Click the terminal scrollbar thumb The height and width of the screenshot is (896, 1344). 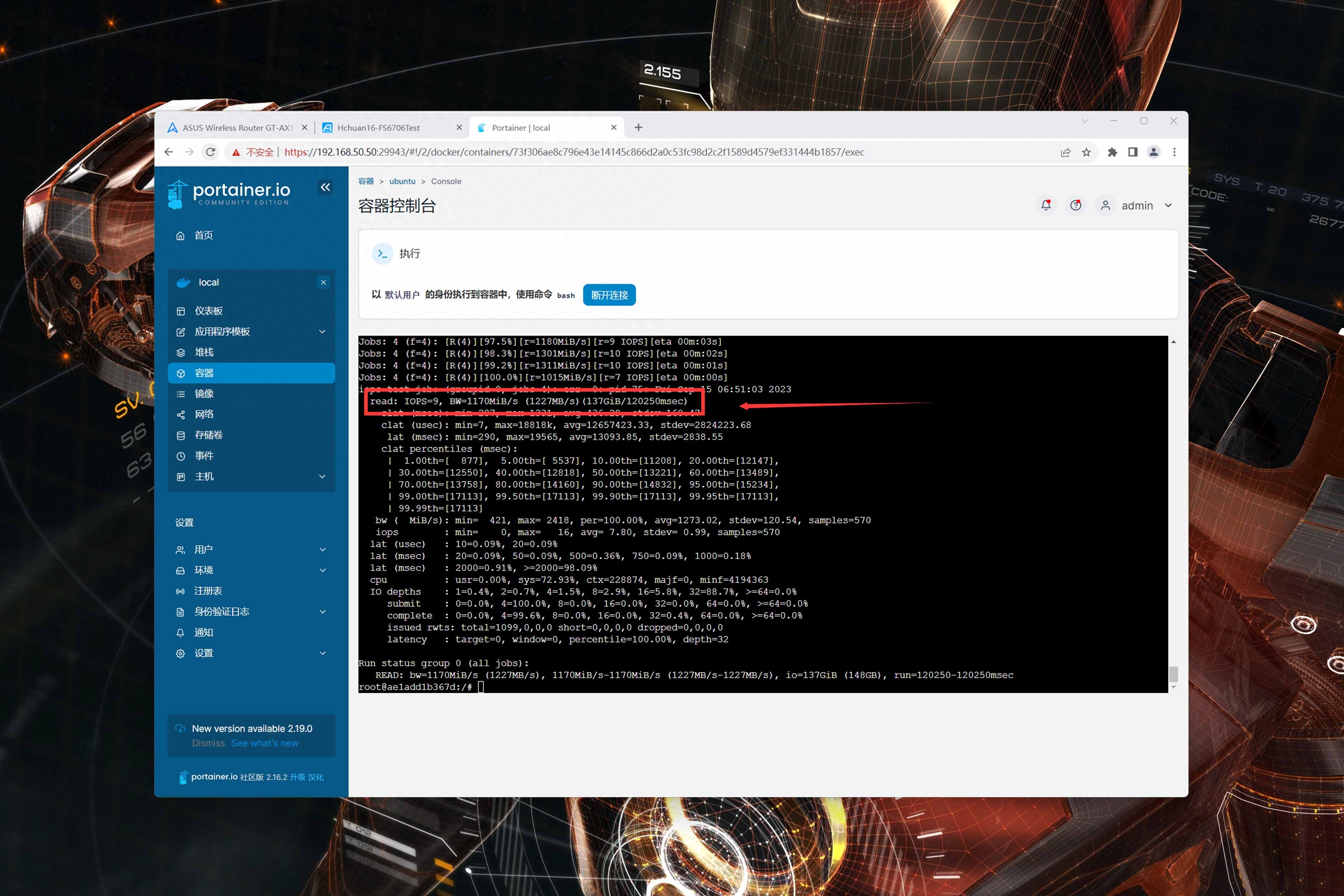(1173, 674)
